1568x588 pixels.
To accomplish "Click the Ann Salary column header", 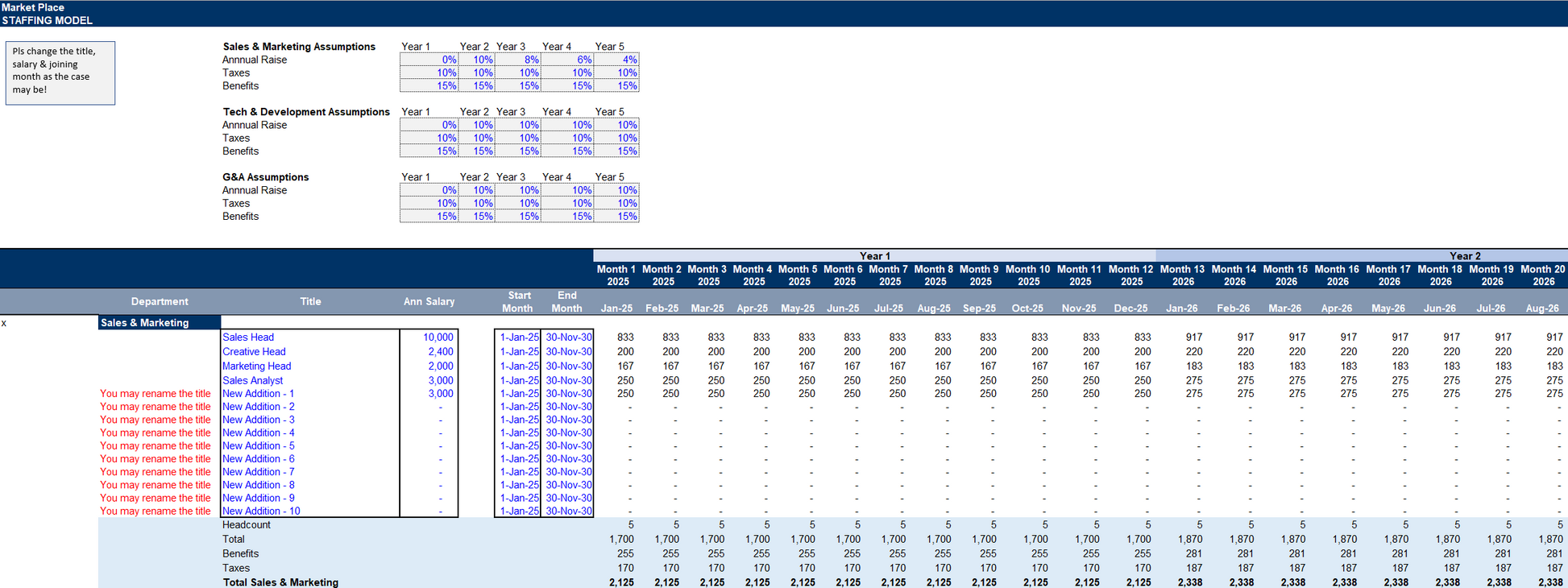I will [429, 301].
